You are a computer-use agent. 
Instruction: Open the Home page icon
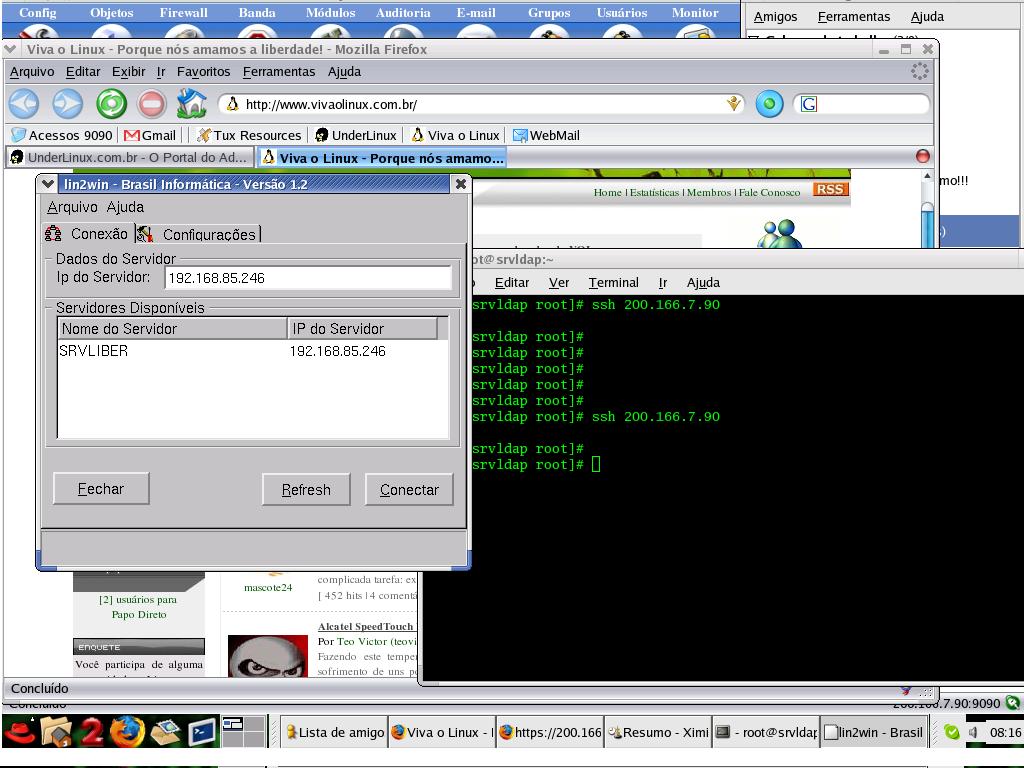[x=191, y=103]
